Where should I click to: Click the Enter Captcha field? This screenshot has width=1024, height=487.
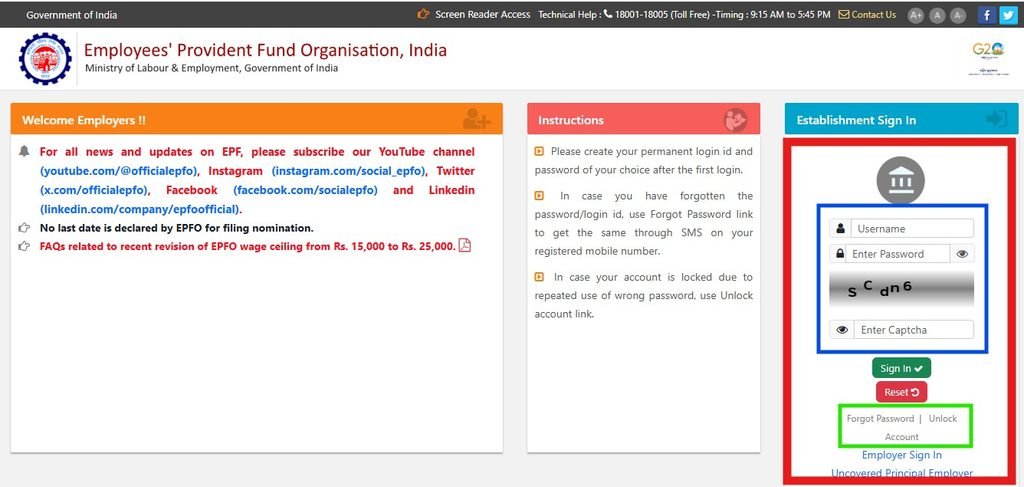point(914,330)
